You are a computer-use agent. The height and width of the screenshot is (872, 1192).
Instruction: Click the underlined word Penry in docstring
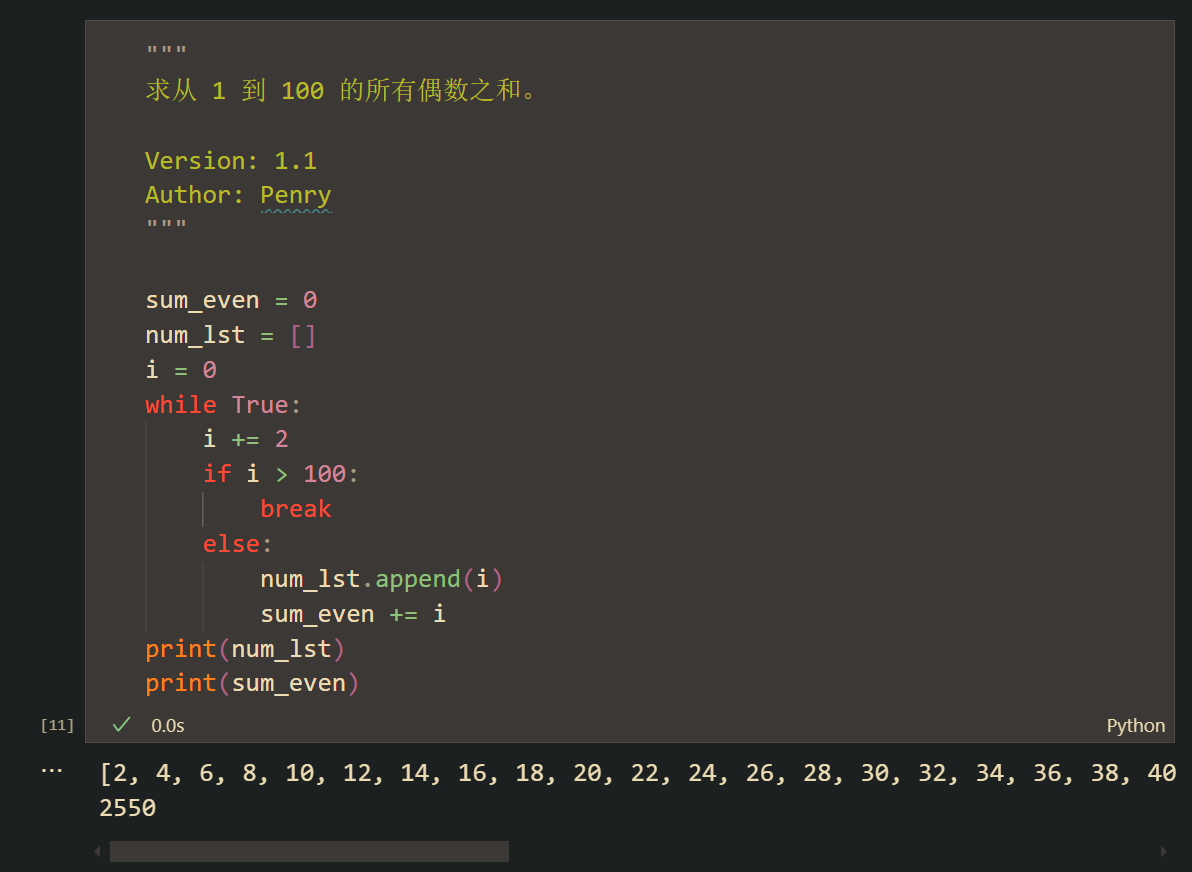pos(295,195)
